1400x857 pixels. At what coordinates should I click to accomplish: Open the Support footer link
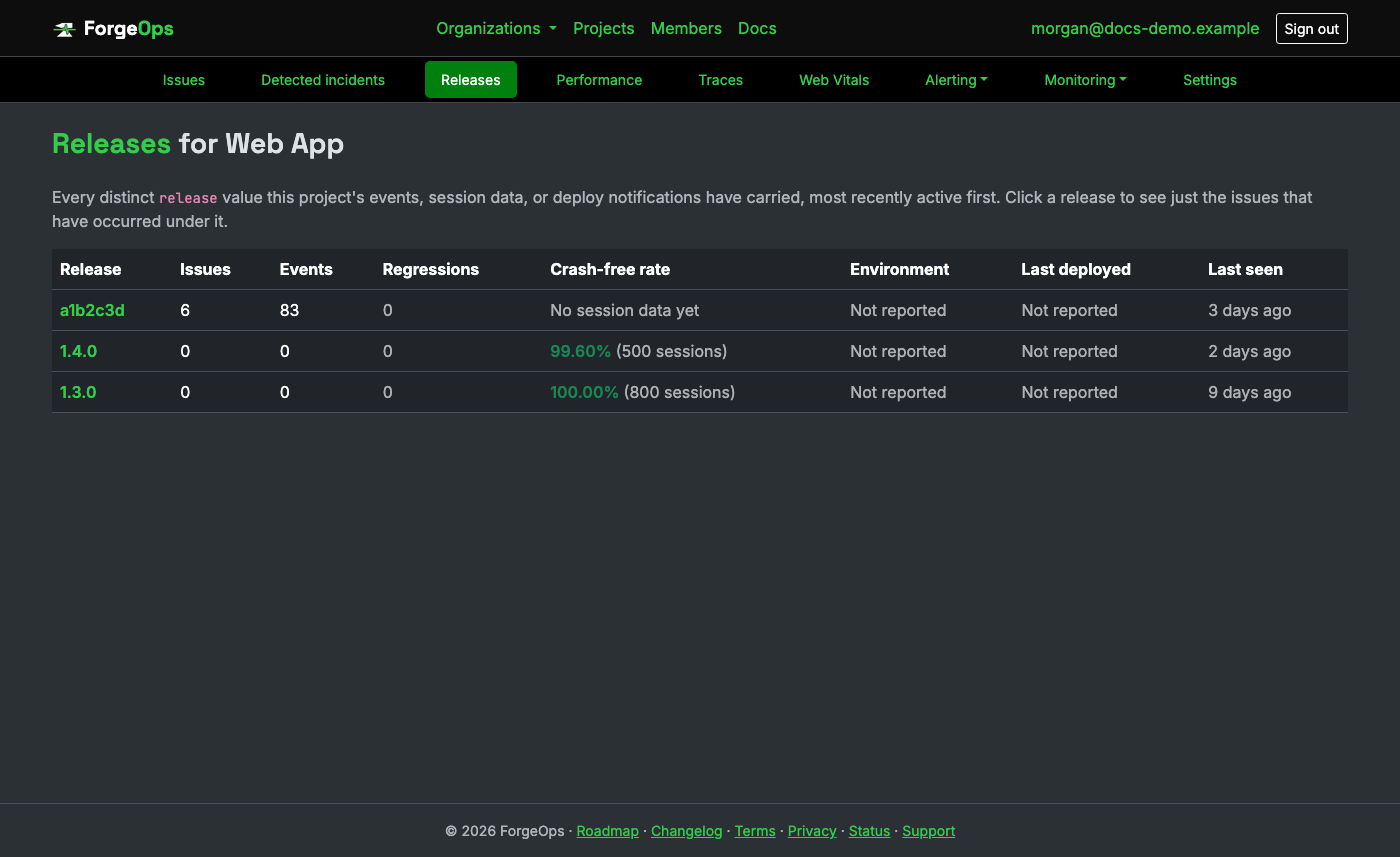tap(928, 831)
